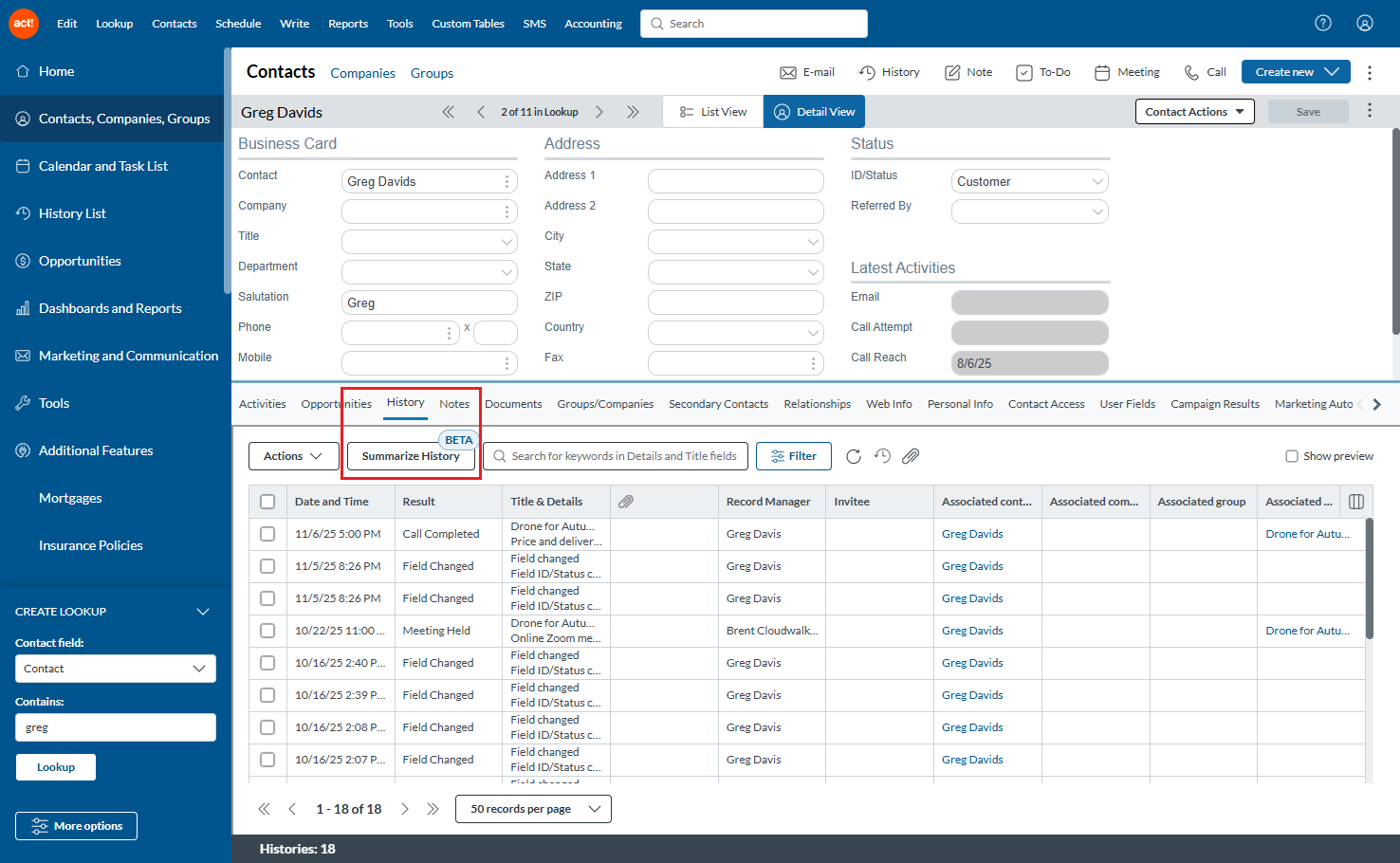Check the Call Completed history row
The height and width of the screenshot is (863, 1400).
point(267,534)
